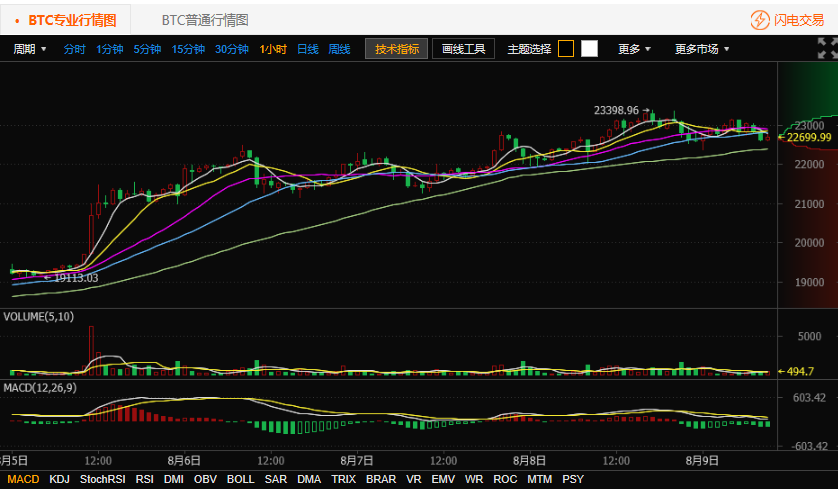This screenshot has height=489, width=838.
Task: Select the StochRSI indicator
Action: coord(103,479)
